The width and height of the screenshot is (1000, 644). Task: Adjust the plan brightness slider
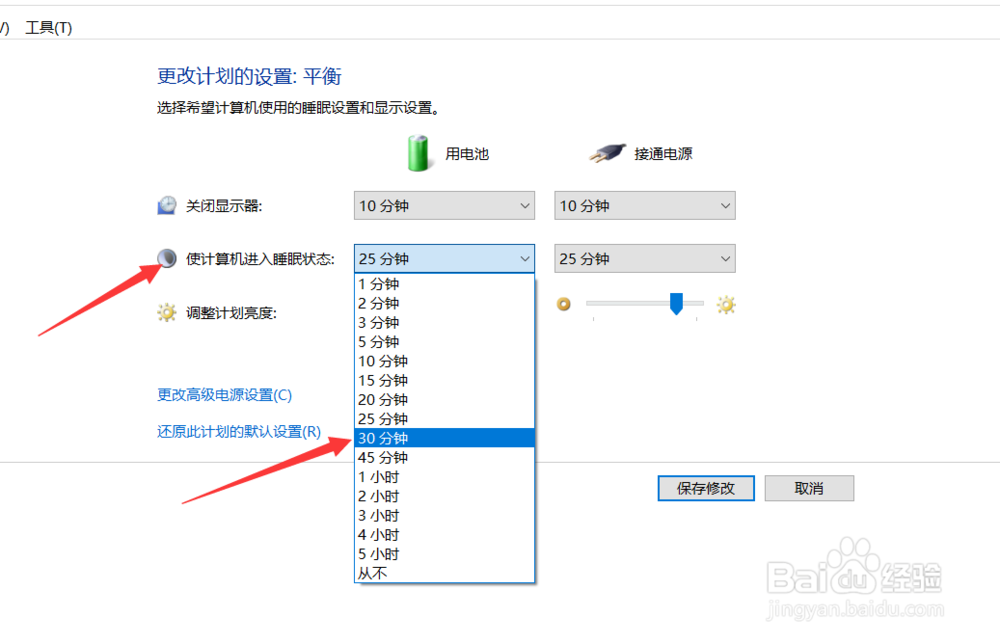676,304
